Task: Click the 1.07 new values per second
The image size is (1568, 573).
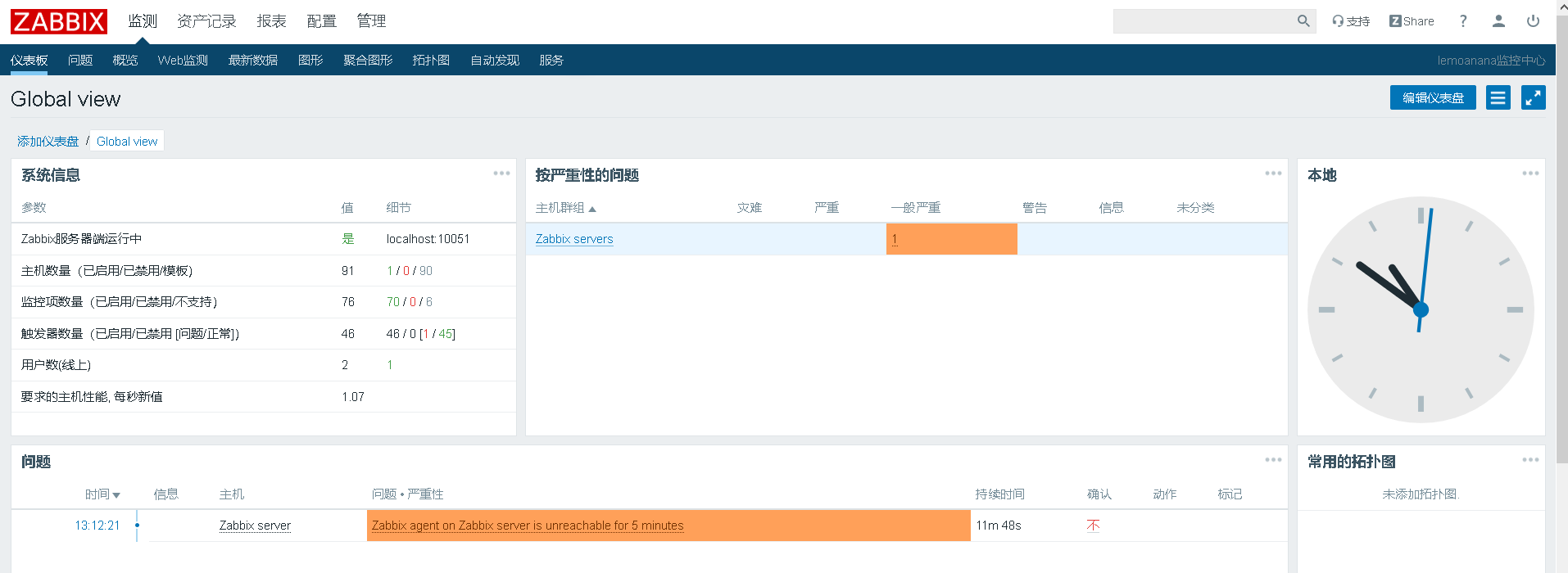Action: tap(353, 397)
